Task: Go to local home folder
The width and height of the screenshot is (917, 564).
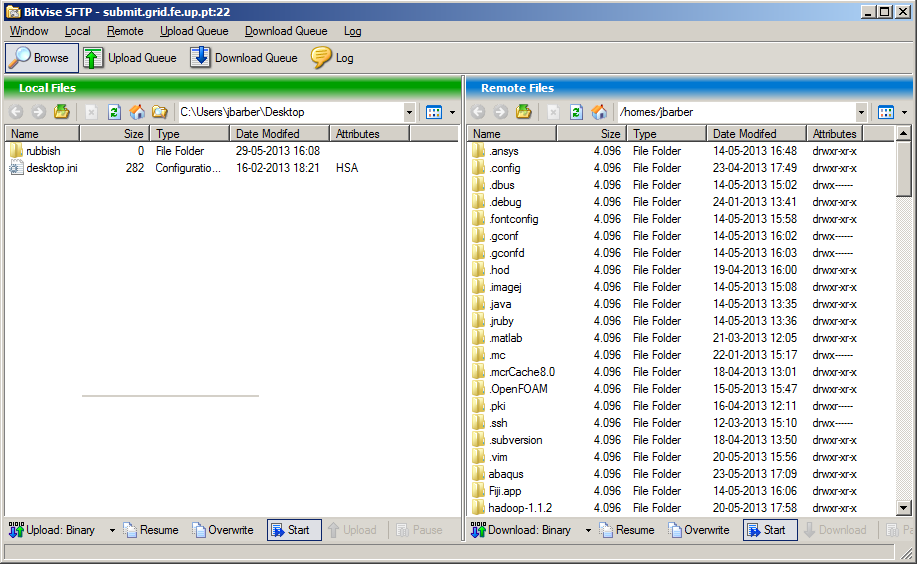Action: [x=137, y=112]
